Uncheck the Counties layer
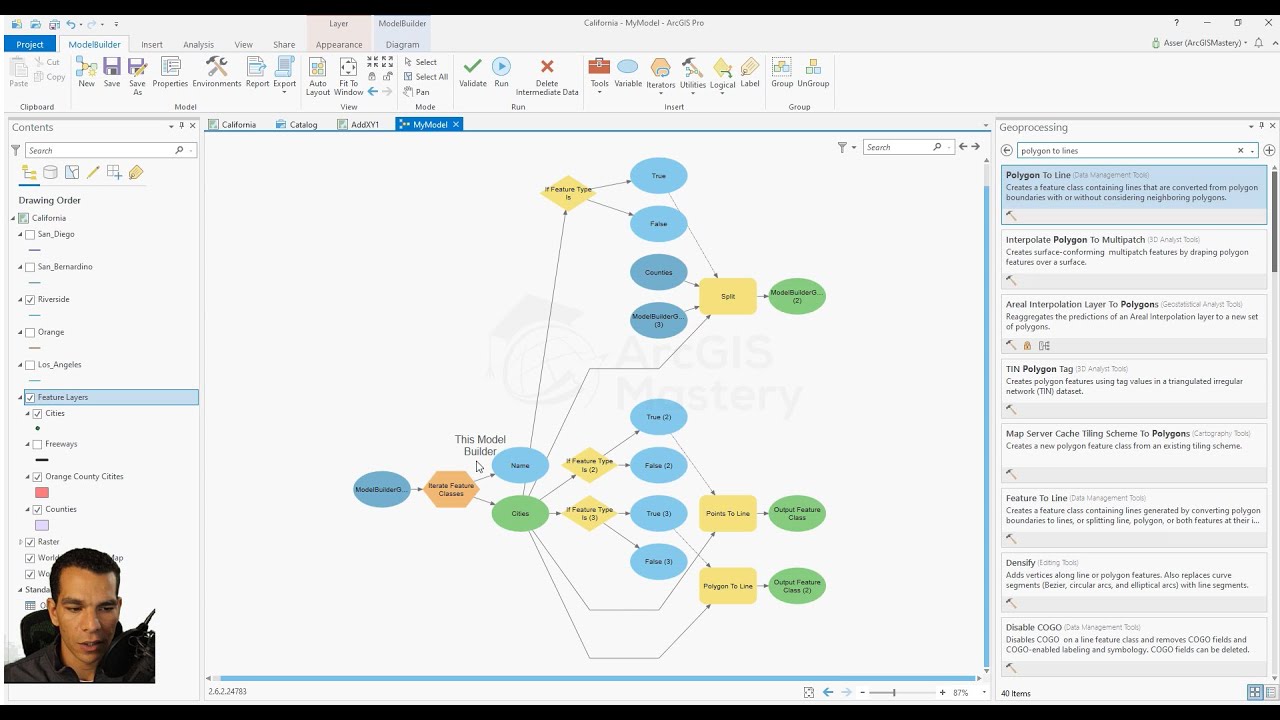The height and width of the screenshot is (720, 1280). 38,509
